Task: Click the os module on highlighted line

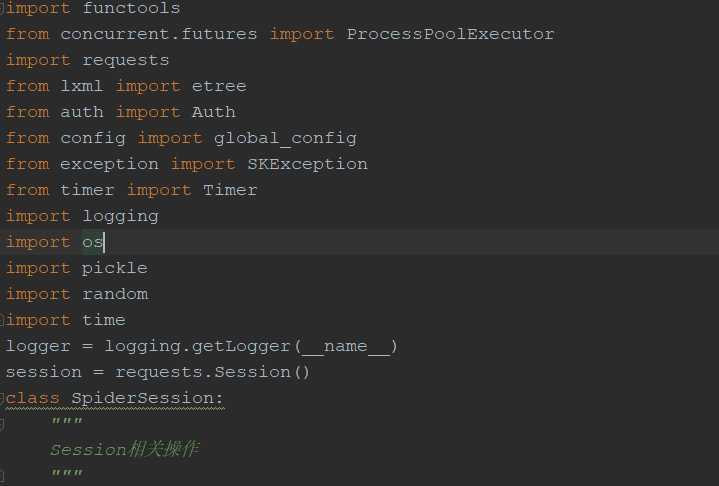Action: [92, 242]
